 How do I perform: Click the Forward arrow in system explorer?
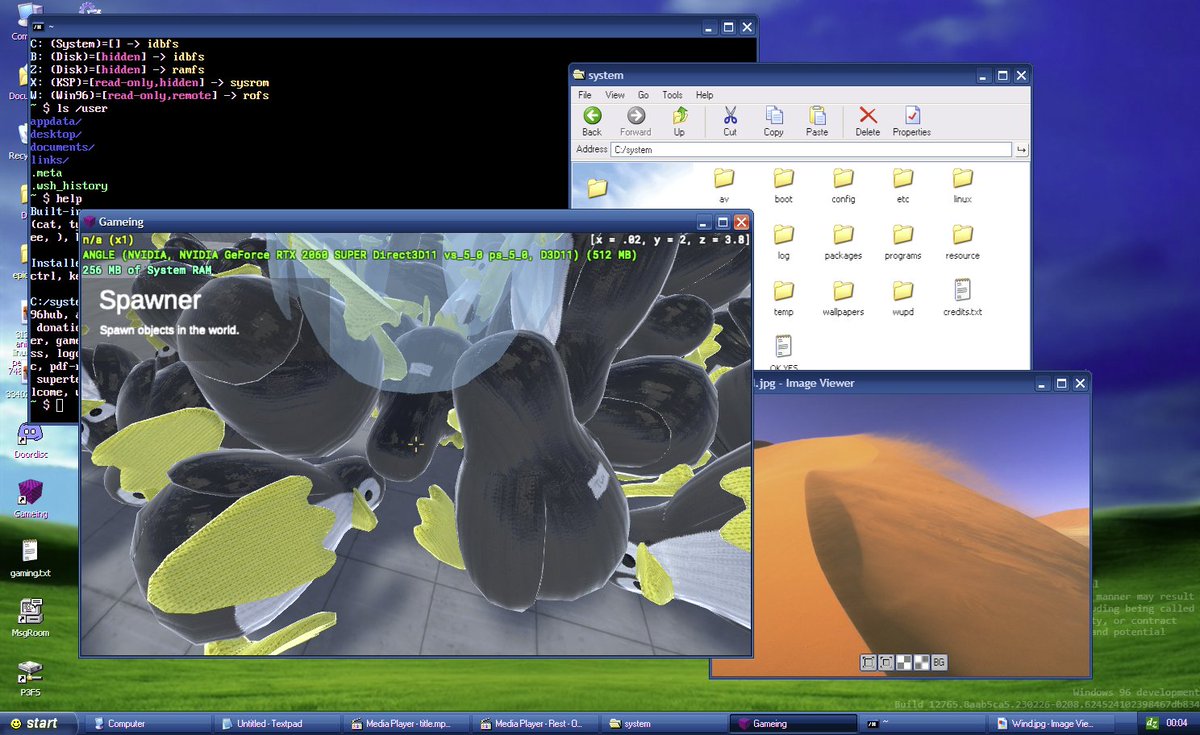(635, 121)
